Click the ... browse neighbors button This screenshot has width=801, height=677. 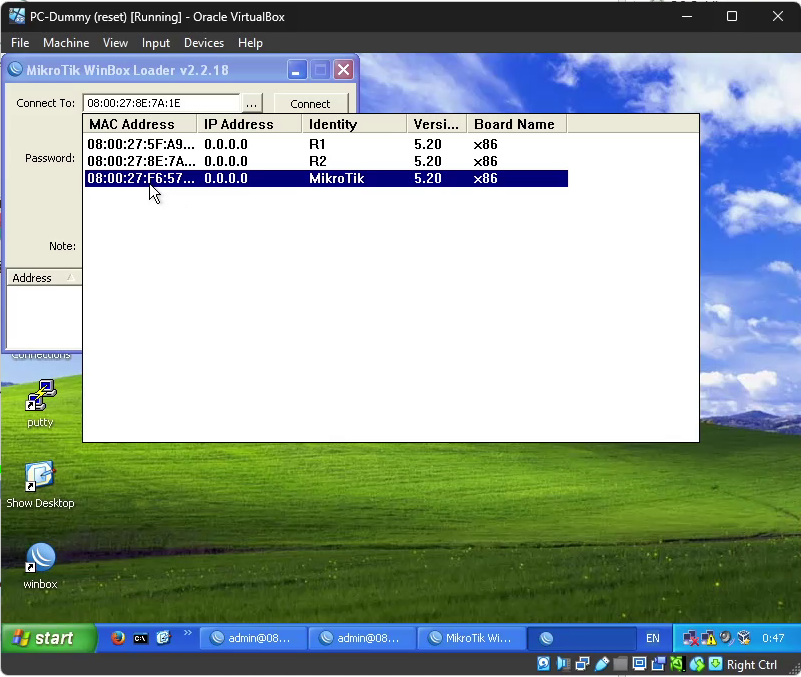click(251, 104)
